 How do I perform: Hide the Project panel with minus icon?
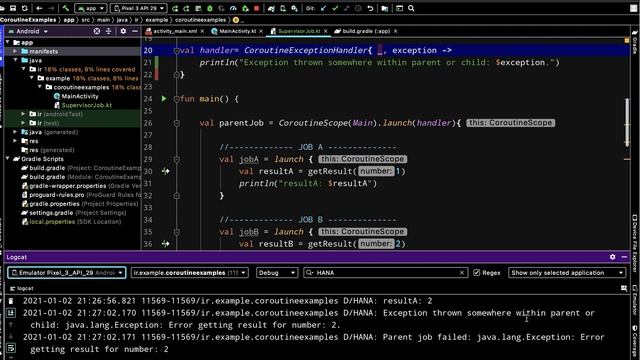[x=135, y=31]
